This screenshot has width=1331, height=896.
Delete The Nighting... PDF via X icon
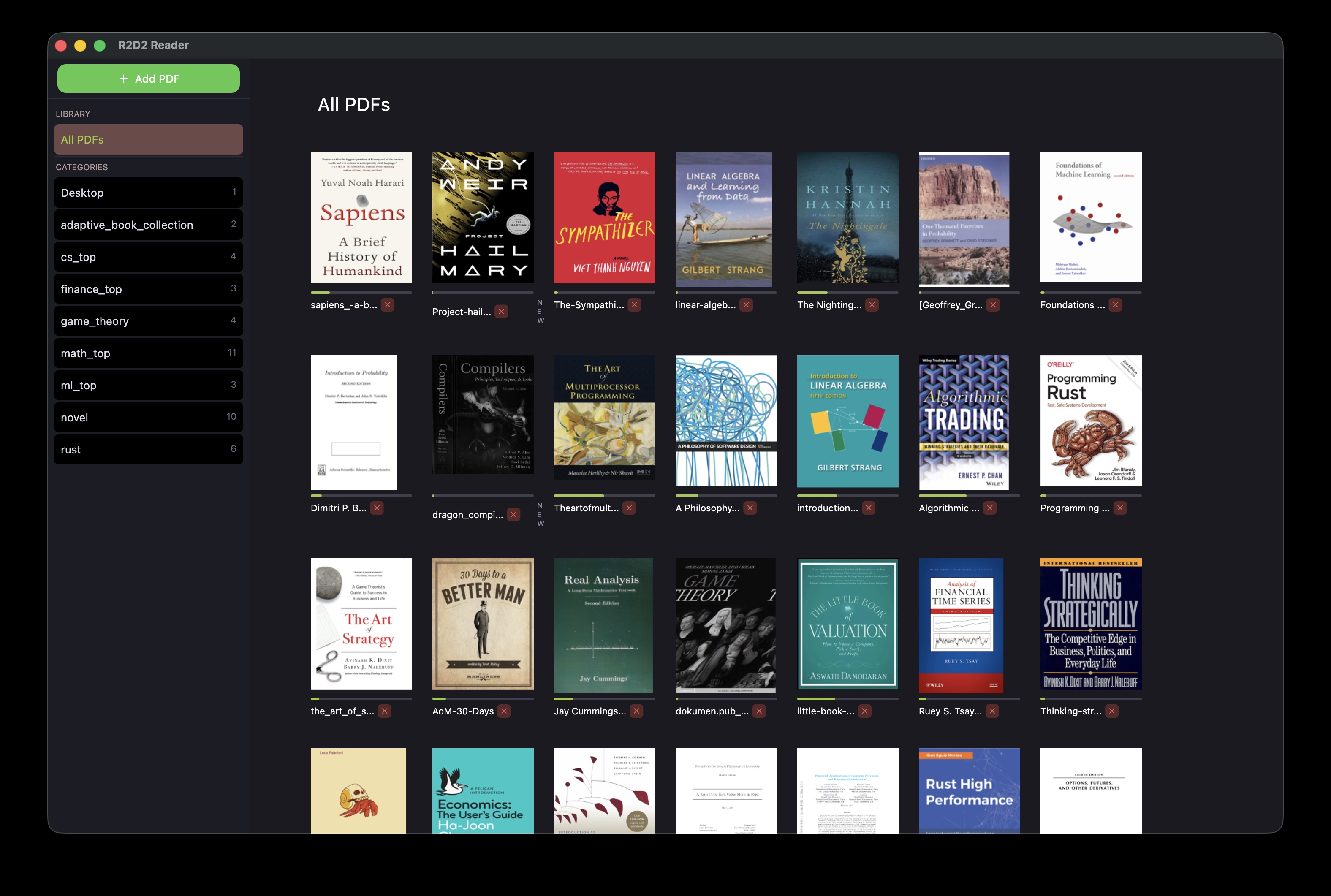point(872,304)
